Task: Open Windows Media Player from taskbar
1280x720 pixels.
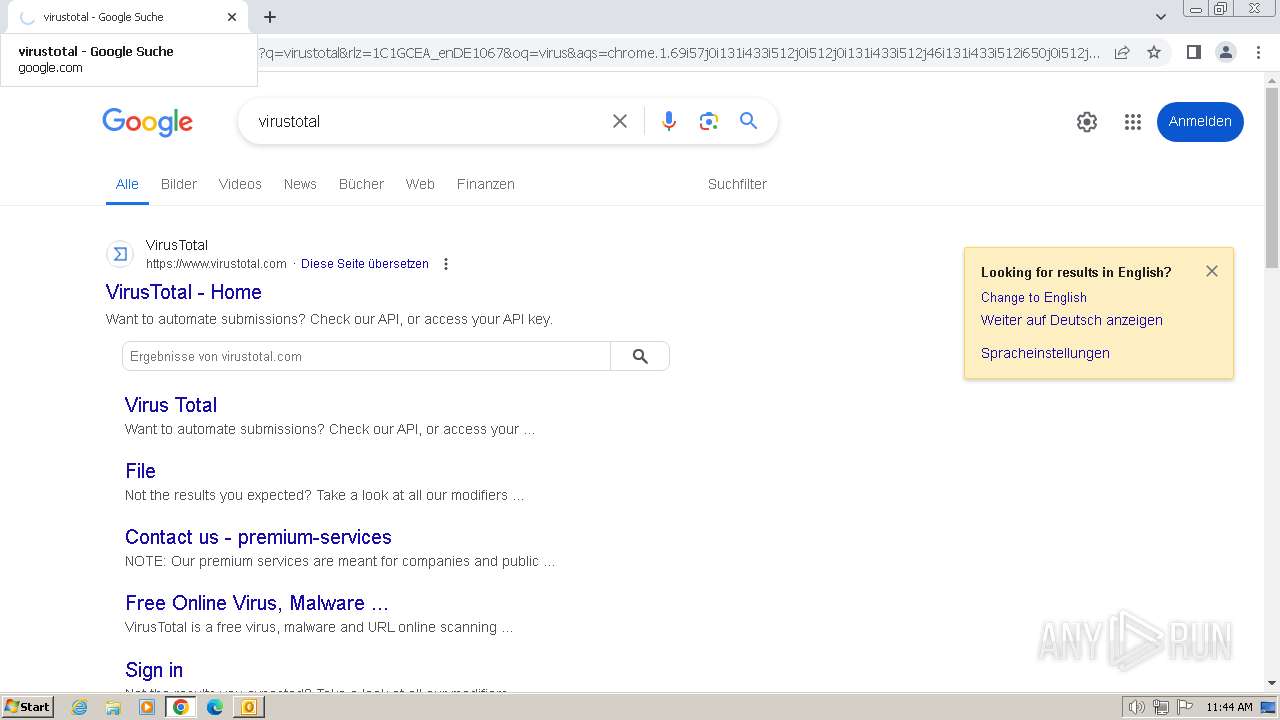Action: [x=147, y=707]
